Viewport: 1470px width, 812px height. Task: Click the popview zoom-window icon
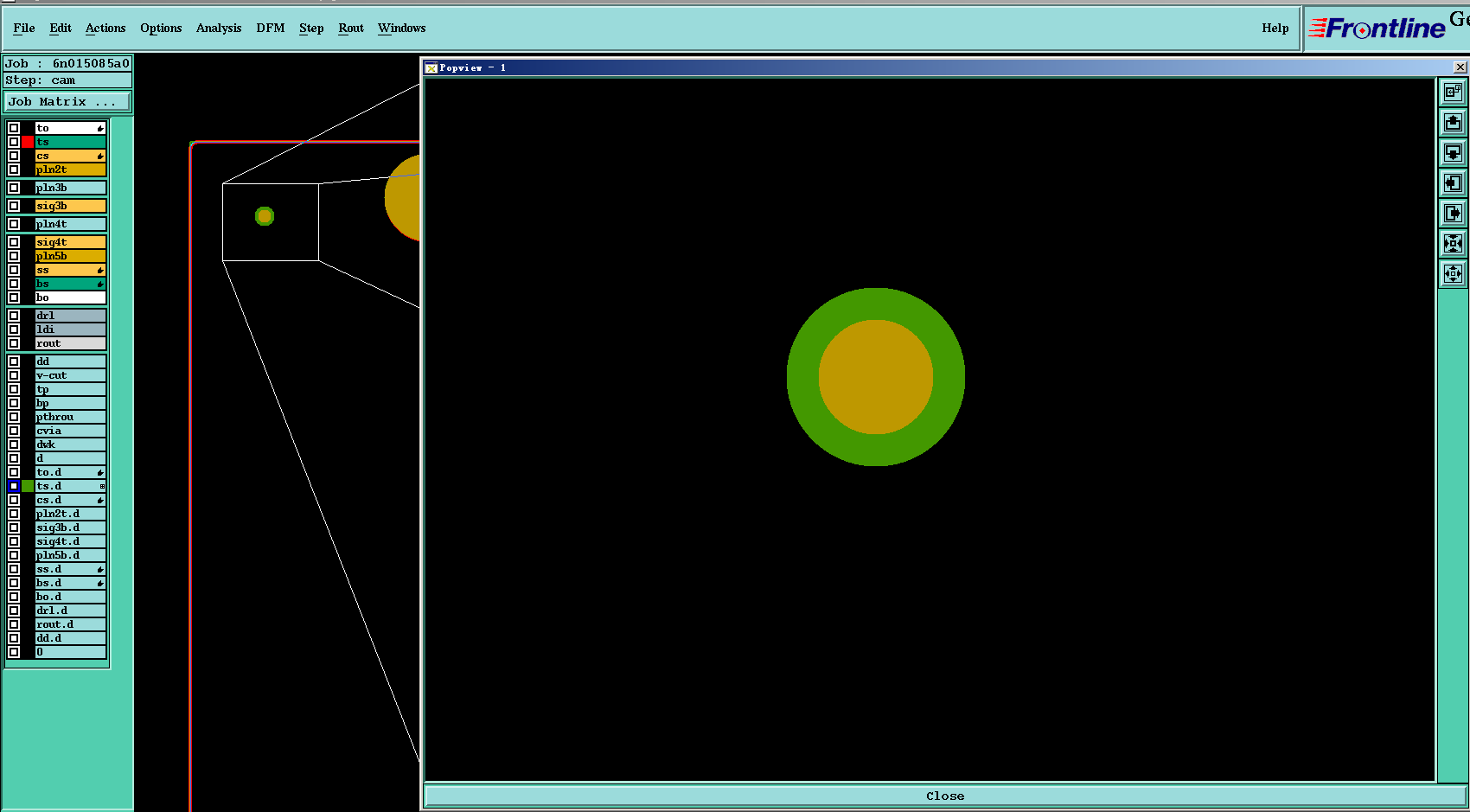tap(1453, 92)
